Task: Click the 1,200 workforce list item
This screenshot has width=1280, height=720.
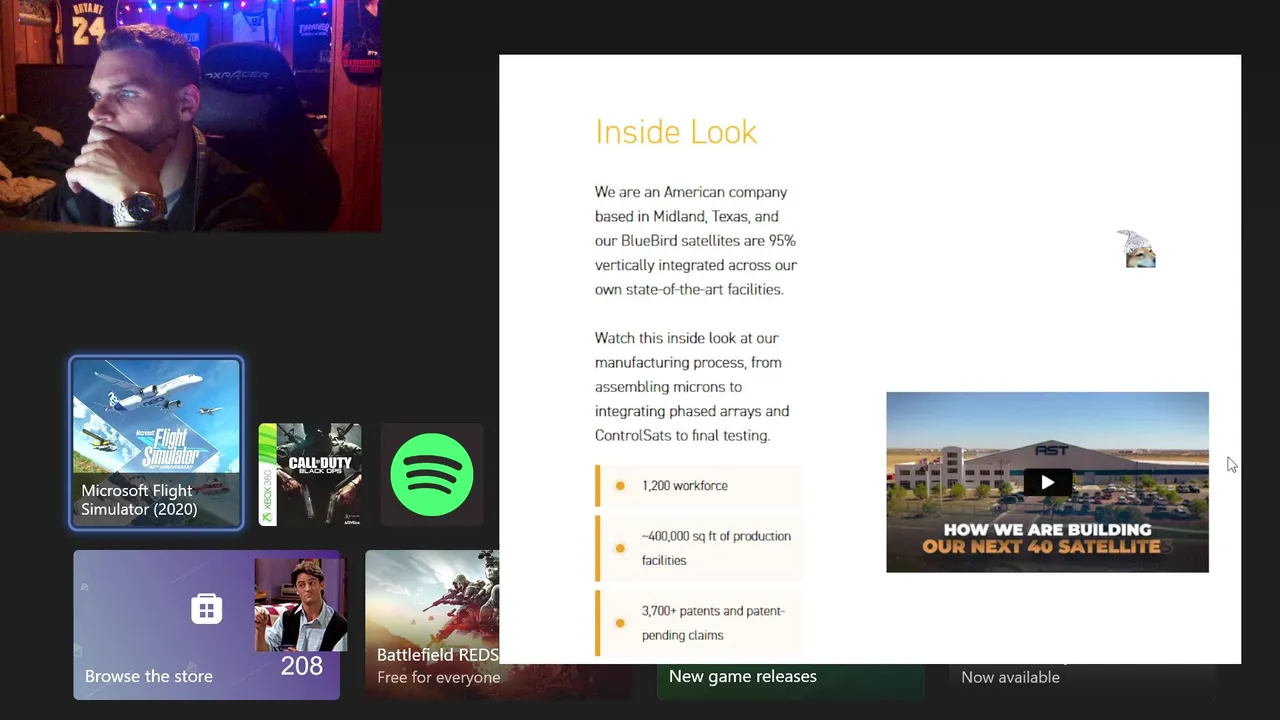Action: coord(699,486)
